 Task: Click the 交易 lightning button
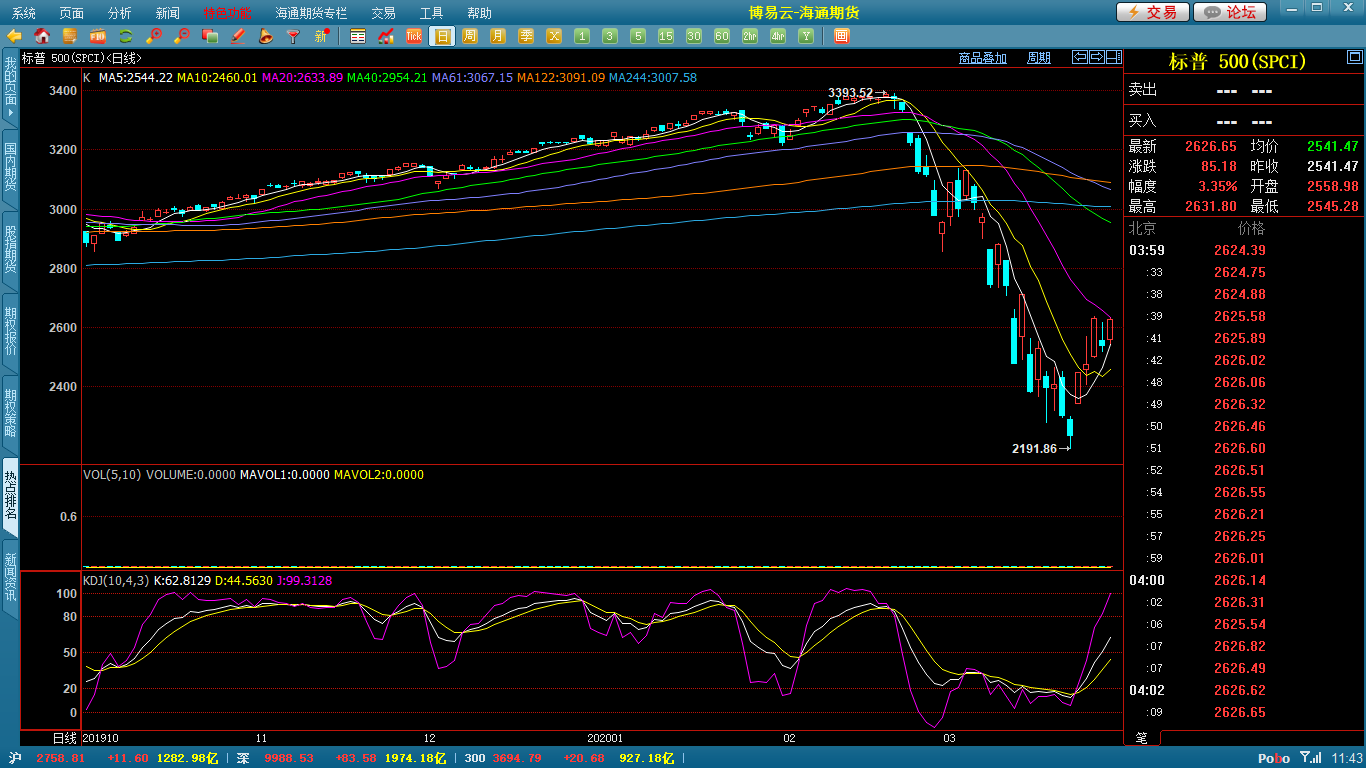click(x=1152, y=12)
